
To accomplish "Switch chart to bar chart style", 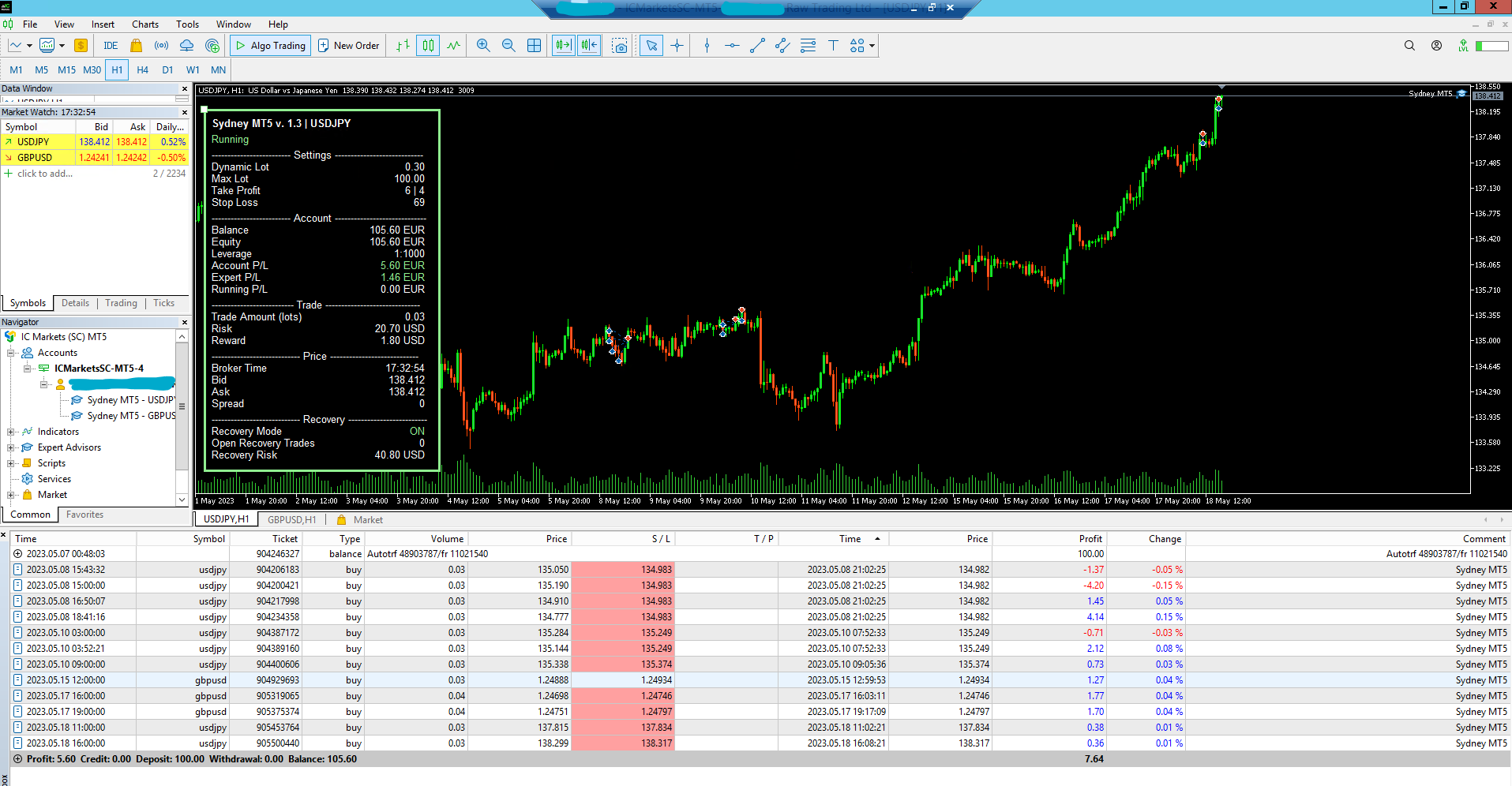I will coord(403,46).
